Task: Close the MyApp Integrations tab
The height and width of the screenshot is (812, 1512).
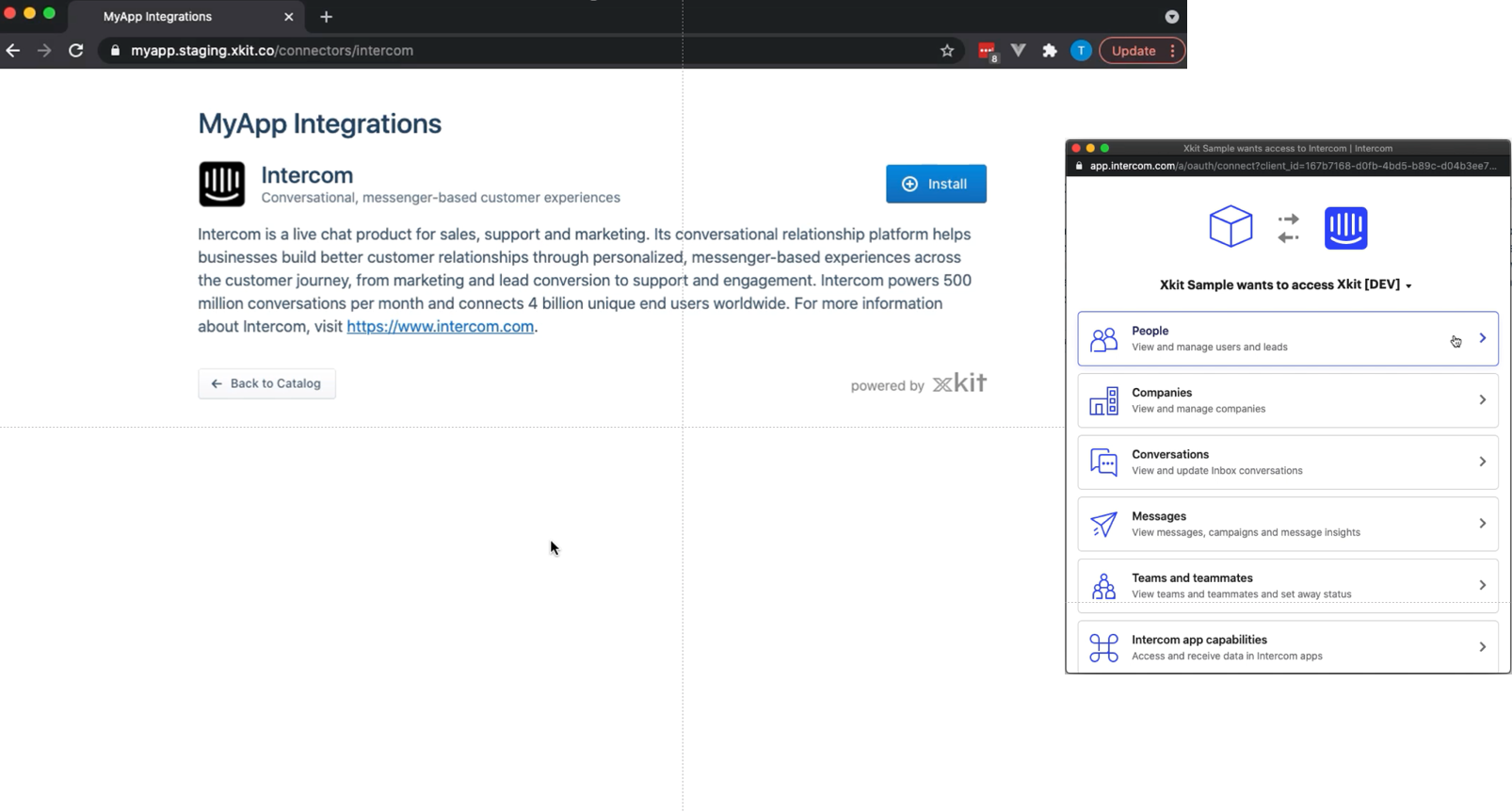Action: point(289,17)
